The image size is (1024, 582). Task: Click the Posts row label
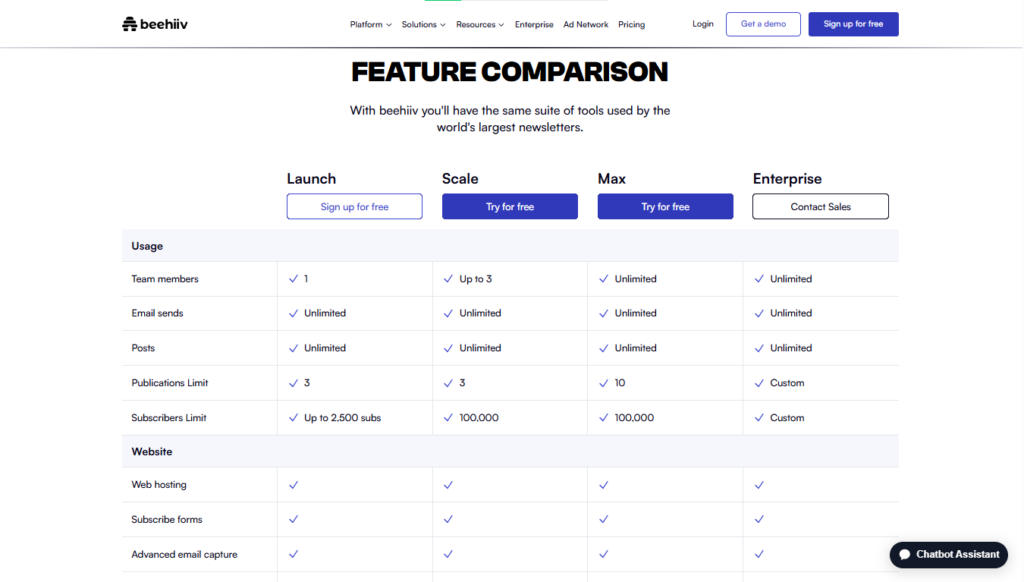[x=143, y=348]
